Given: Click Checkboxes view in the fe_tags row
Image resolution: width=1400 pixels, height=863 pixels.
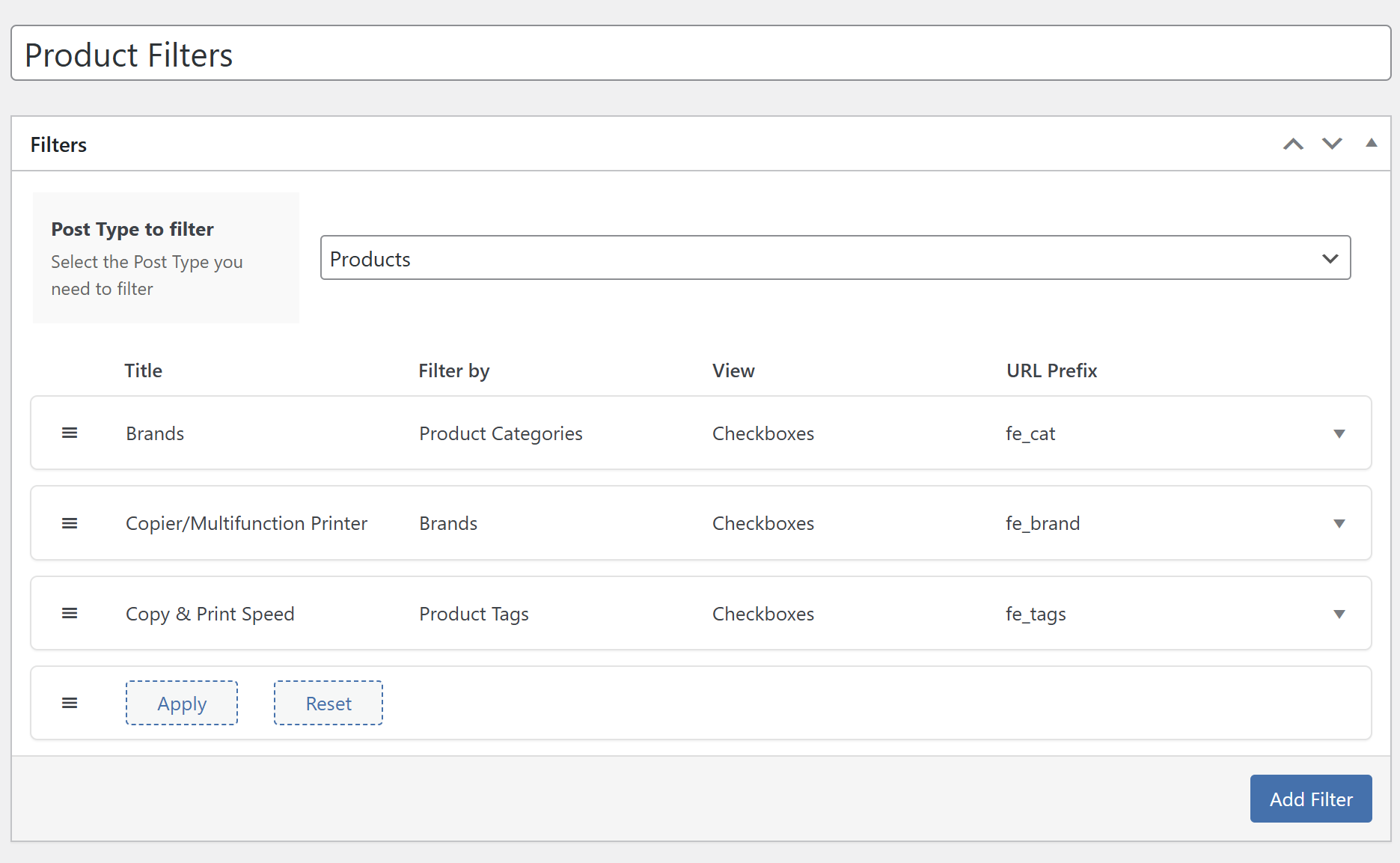Looking at the screenshot, I should tap(763, 614).
